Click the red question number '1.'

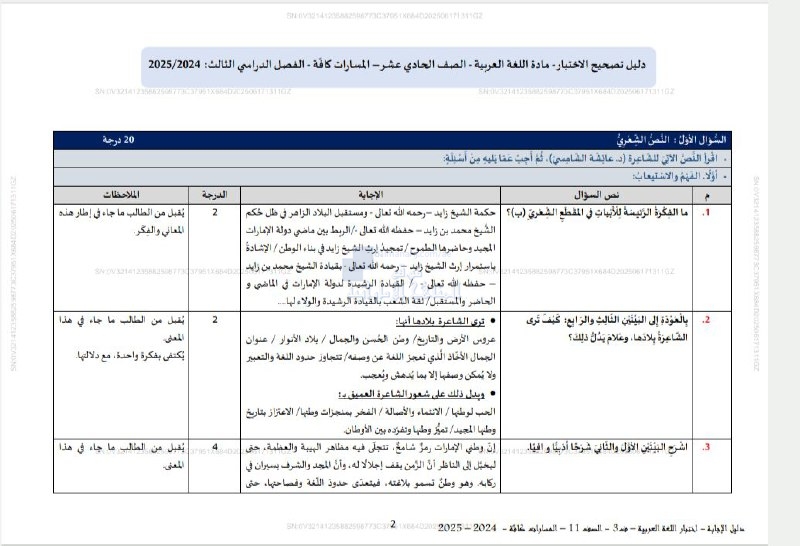pos(706,213)
